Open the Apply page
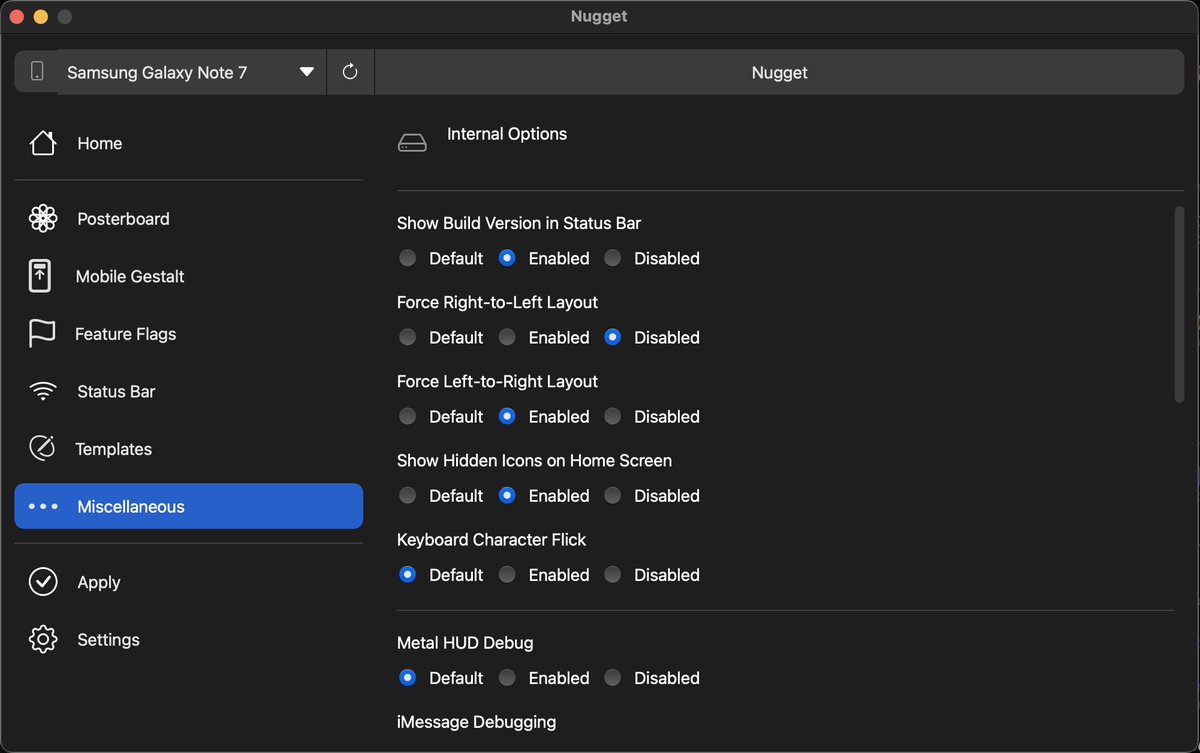 coord(189,582)
